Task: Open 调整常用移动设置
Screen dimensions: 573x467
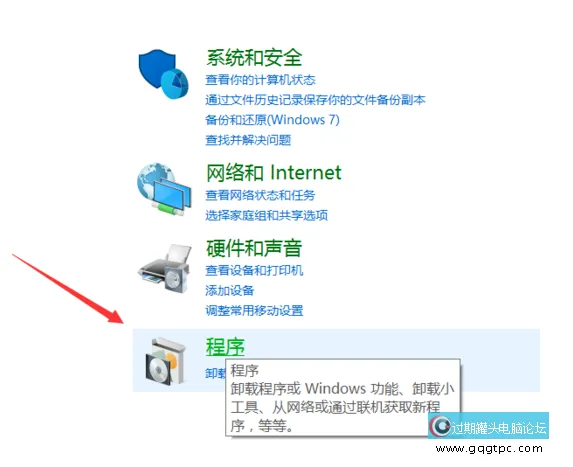Action: coord(254,311)
